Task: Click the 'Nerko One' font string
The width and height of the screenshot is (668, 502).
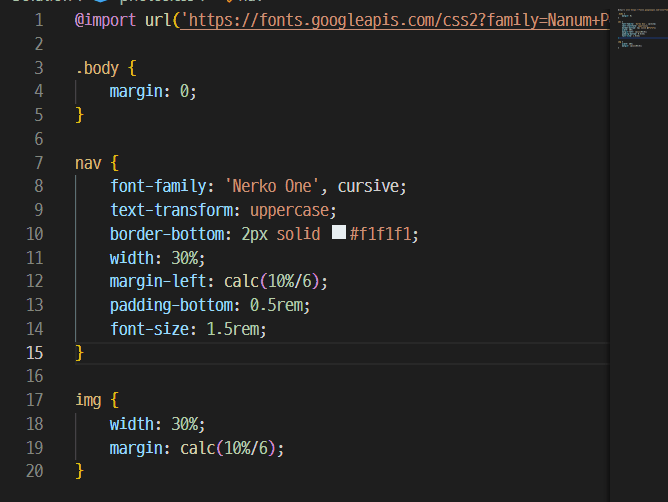Action: tap(271, 186)
